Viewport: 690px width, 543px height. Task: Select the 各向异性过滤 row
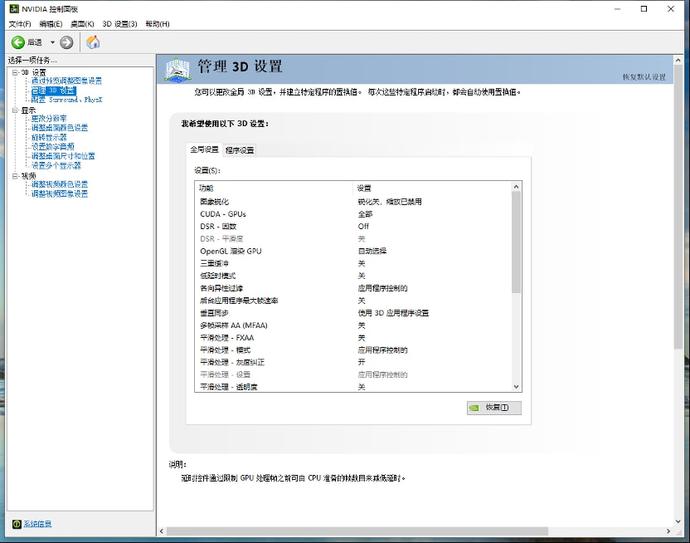coord(353,288)
